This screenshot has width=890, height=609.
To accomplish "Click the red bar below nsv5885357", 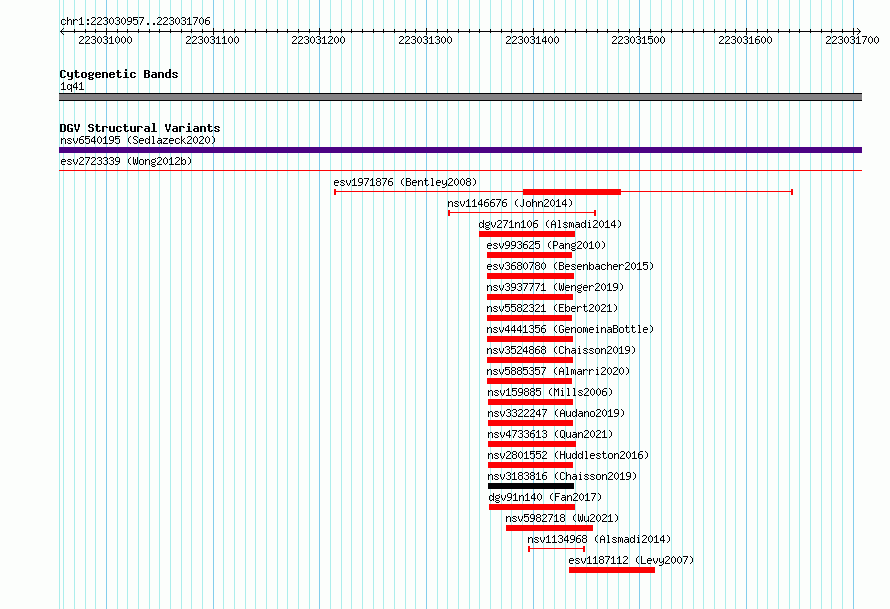I will (529, 381).
